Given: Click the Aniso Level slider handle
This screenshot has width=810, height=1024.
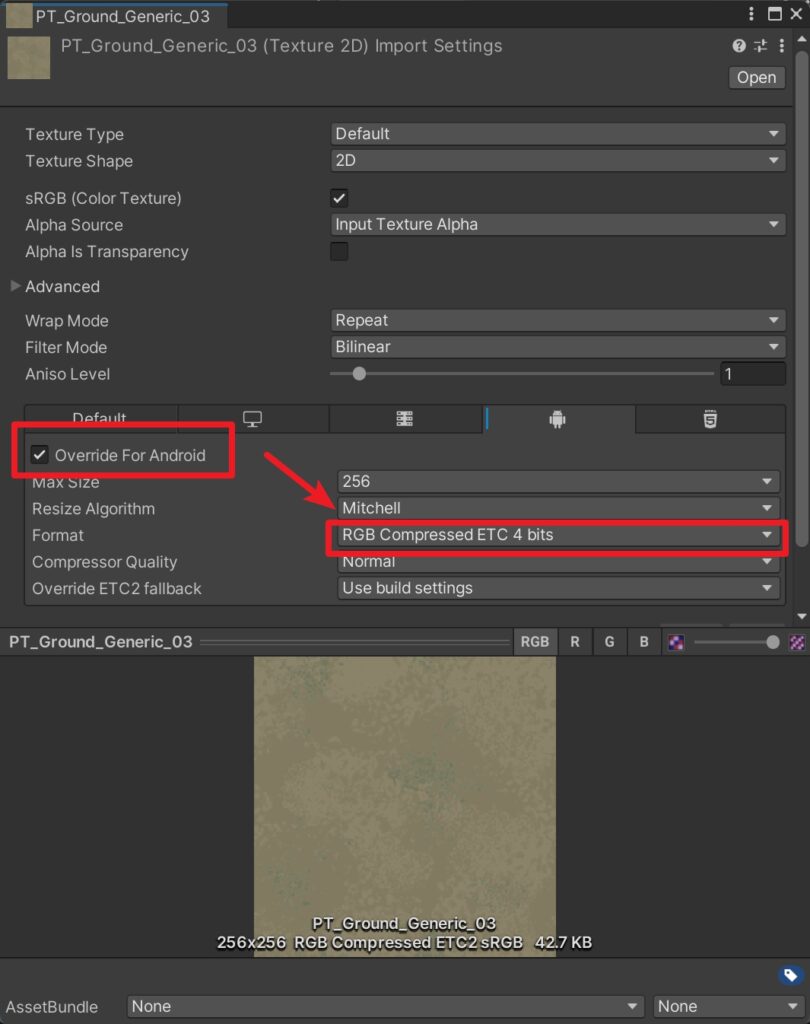Looking at the screenshot, I should pos(359,374).
